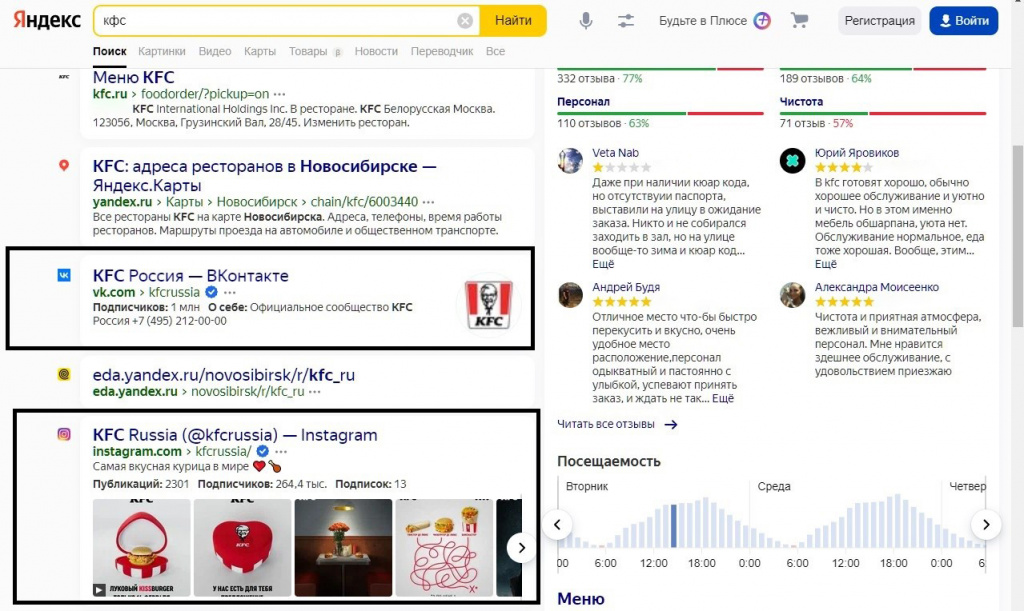Image resolution: width=1024 pixels, height=611 pixels.
Task: Open red heart box Instagram thumbnail
Action: click(x=242, y=548)
